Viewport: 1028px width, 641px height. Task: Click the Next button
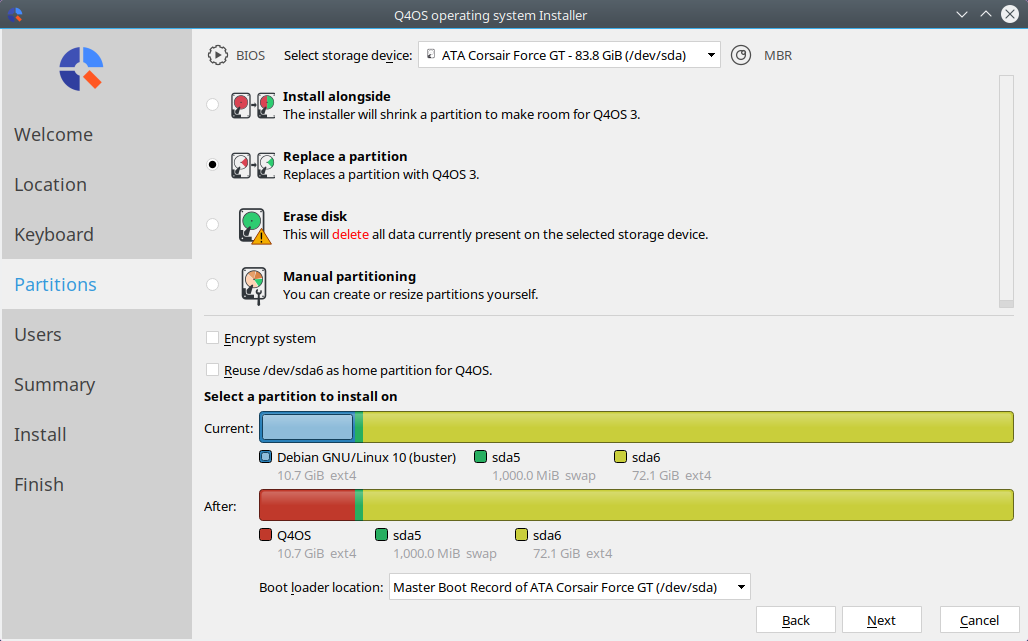pos(882,620)
